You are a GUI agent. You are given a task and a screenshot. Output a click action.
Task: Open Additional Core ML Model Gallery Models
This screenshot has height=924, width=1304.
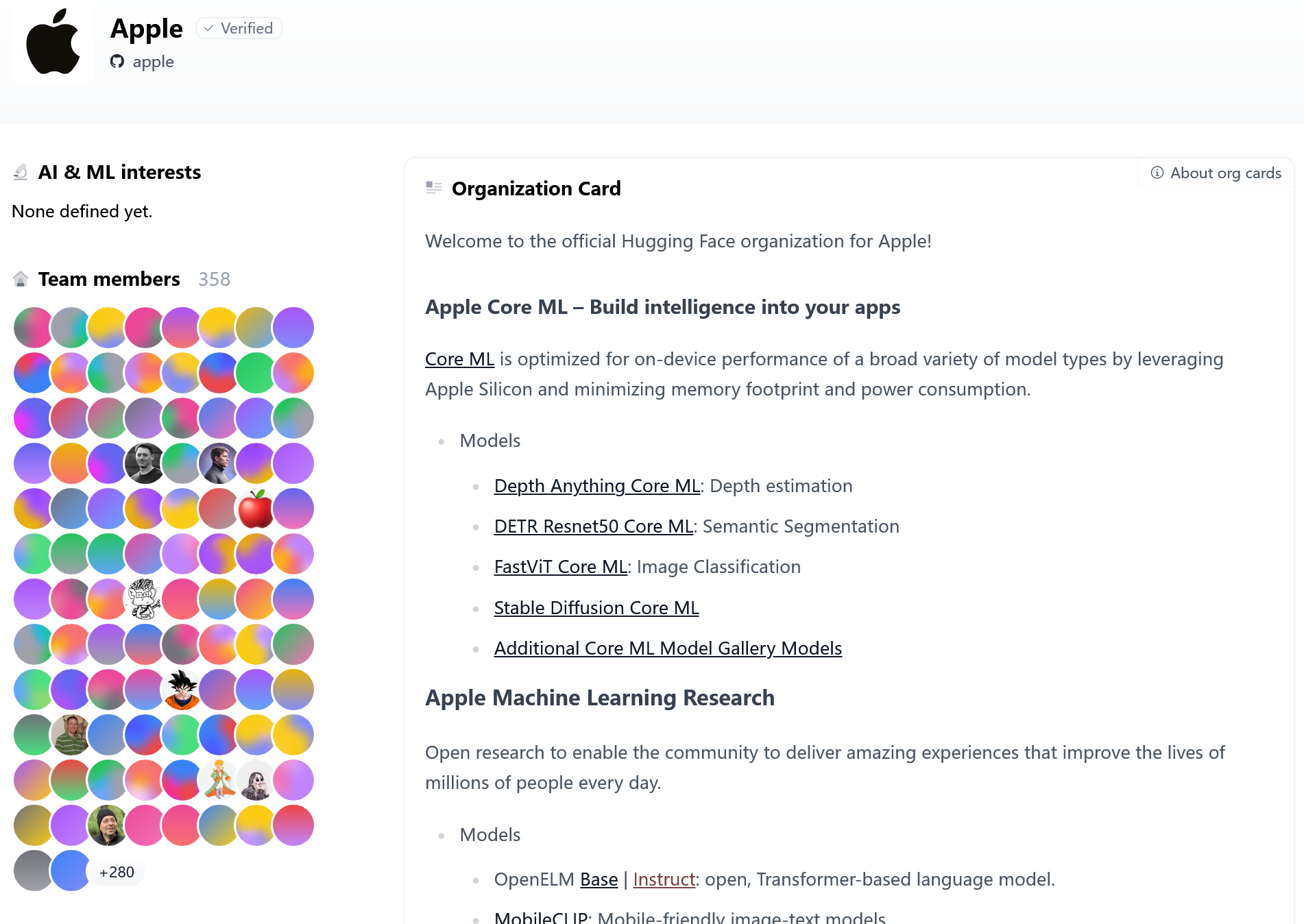pyautogui.click(x=668, y=648)
